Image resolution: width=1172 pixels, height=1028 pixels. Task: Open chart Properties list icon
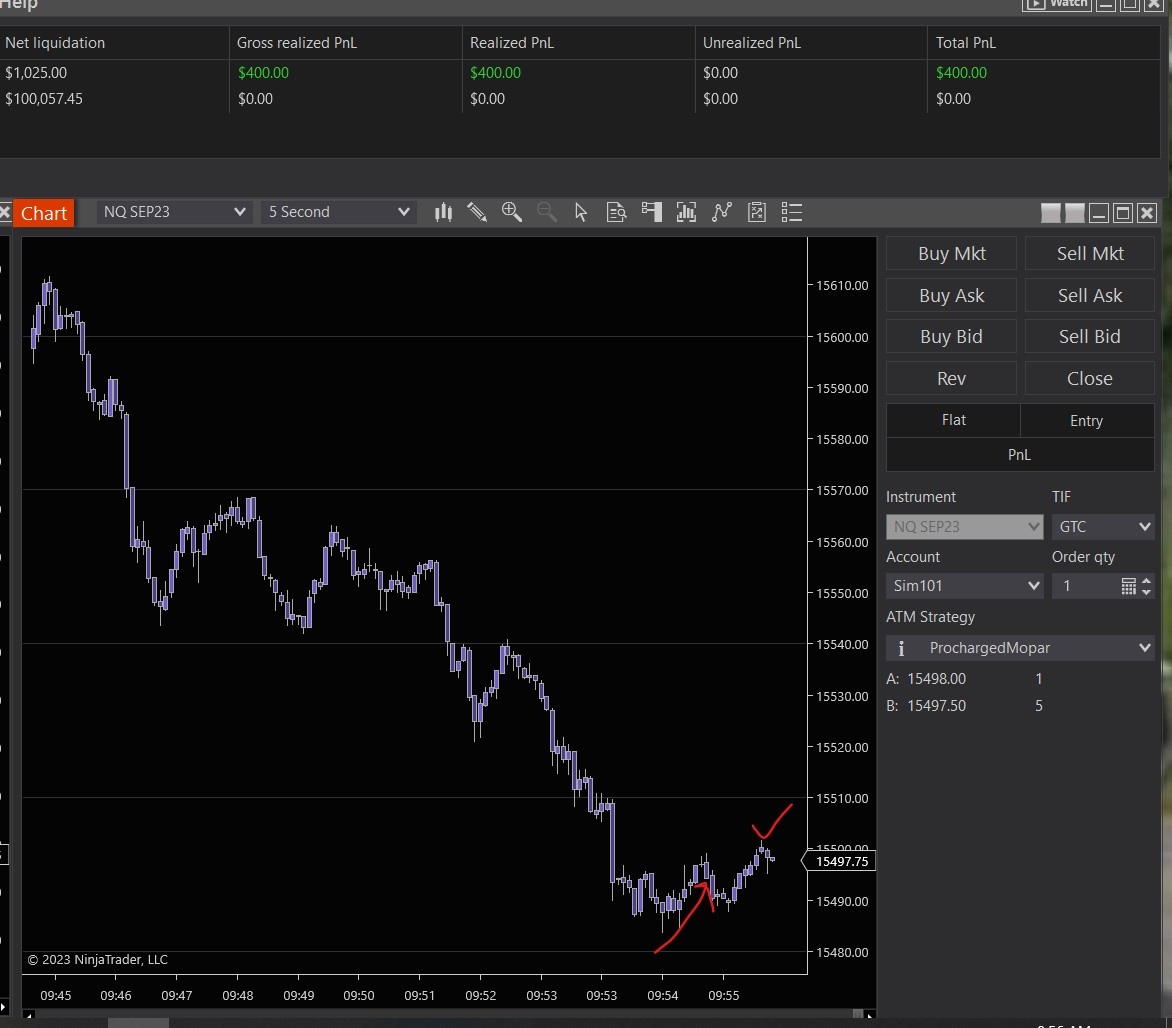[792, 212]
